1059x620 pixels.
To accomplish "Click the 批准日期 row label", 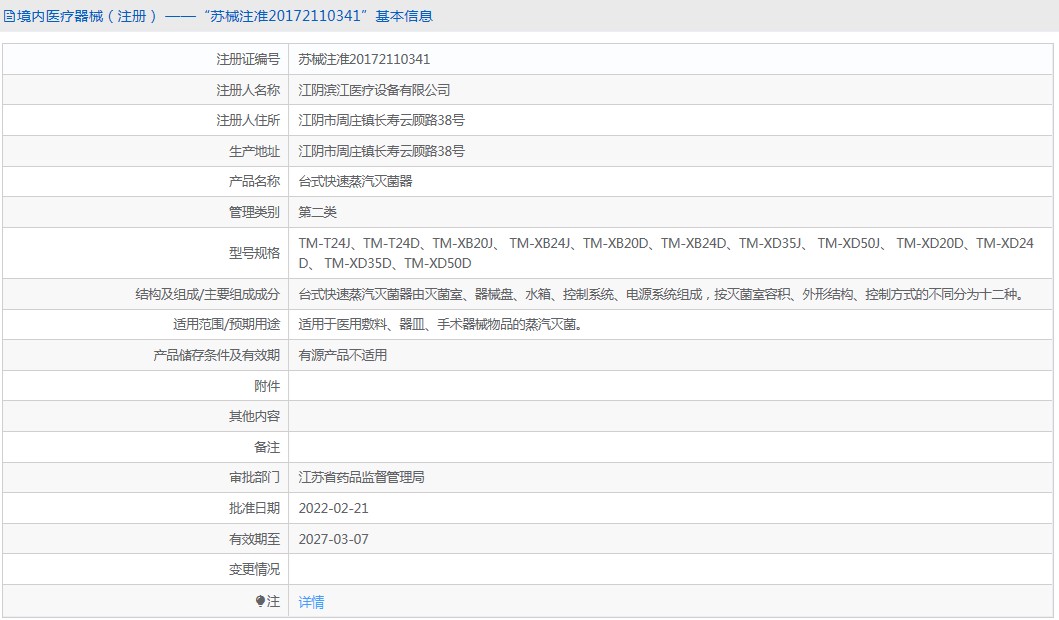I will [x=254, y=508].
